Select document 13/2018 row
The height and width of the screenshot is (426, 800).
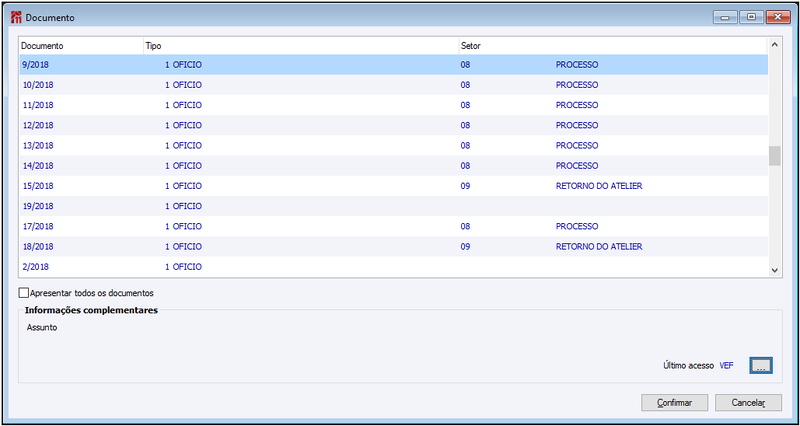393,145
